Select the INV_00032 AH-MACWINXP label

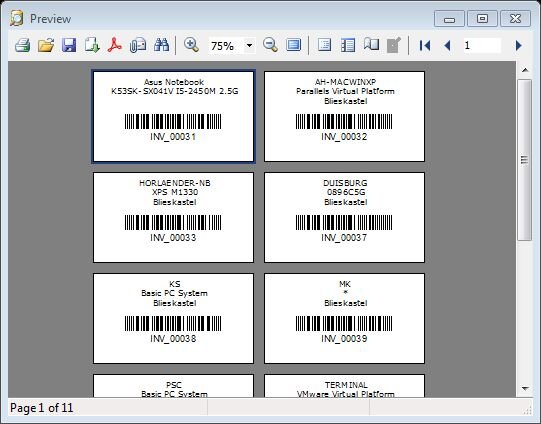pos(344,116)
